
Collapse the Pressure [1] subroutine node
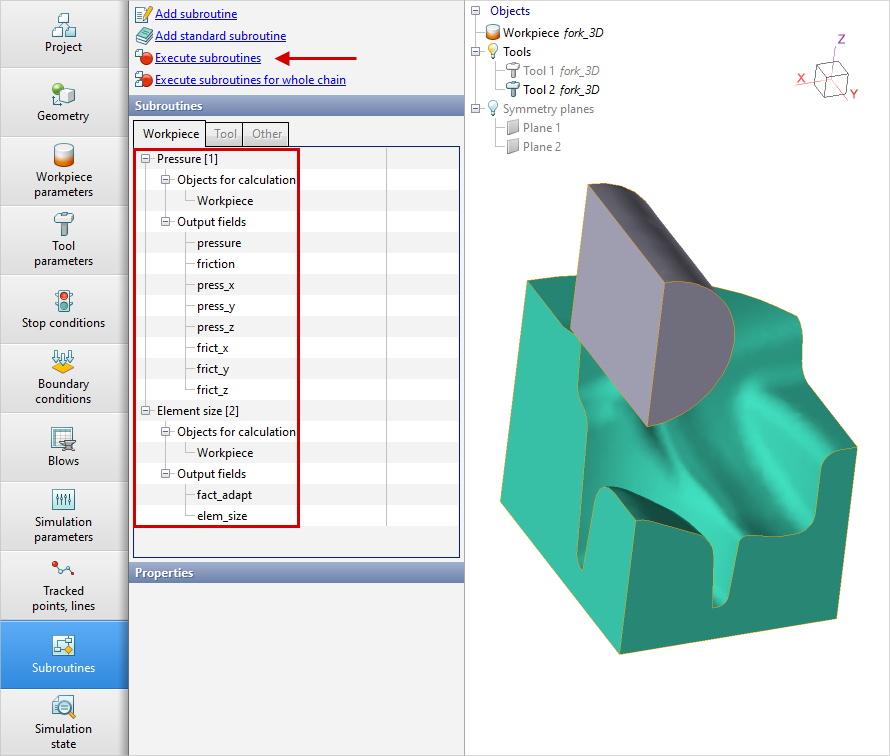(146, 159)
